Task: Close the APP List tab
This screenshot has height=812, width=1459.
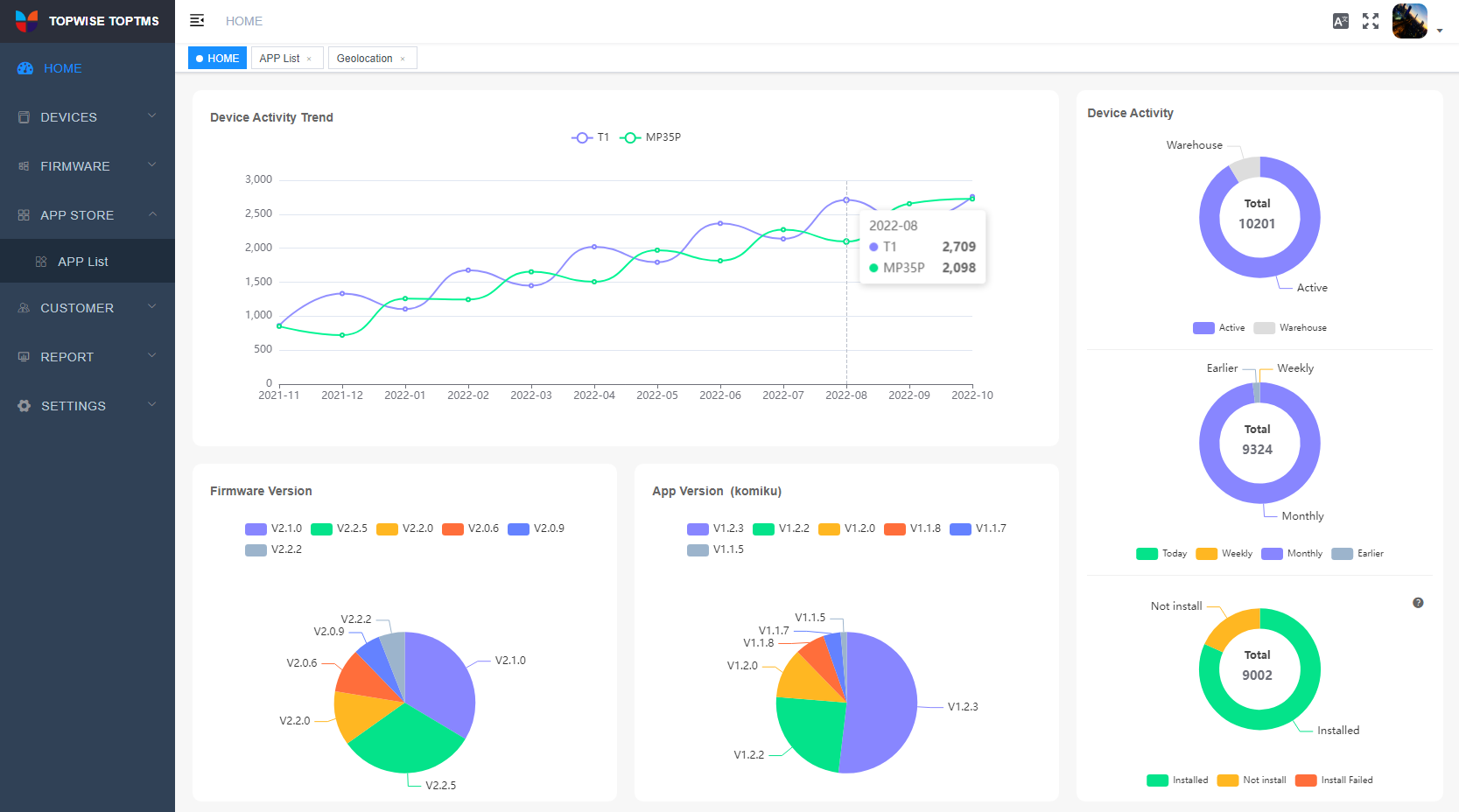Action: (309, 59)
